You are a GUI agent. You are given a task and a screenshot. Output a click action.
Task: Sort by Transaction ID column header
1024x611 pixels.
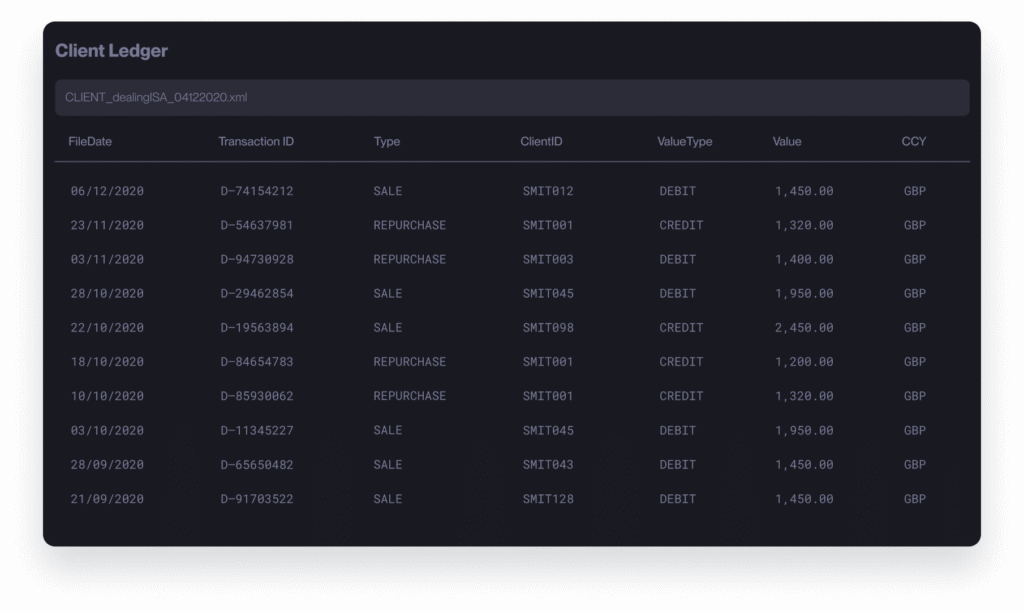point(256,142)
